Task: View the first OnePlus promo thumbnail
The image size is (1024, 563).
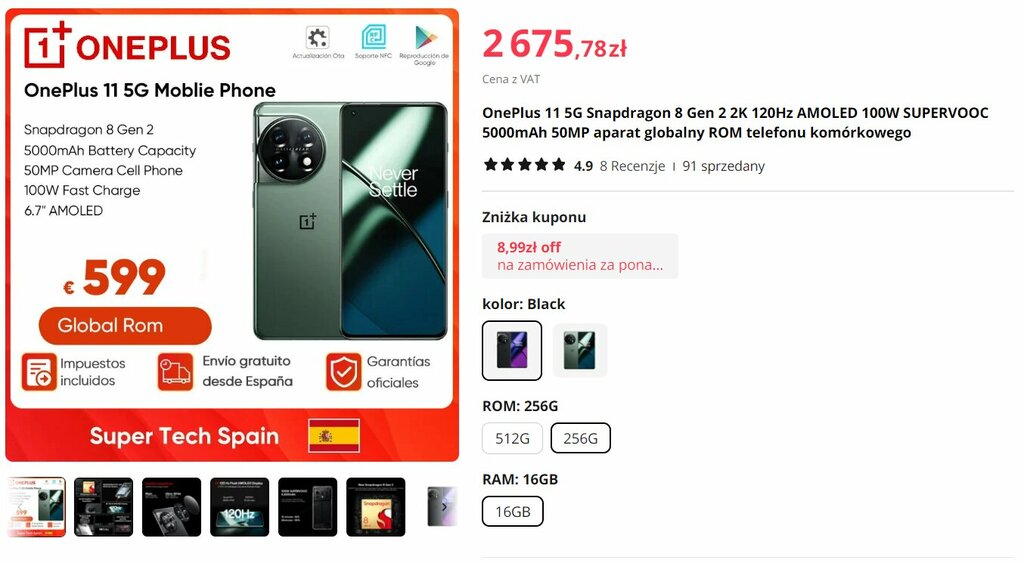Action: [x=37, y=507]
